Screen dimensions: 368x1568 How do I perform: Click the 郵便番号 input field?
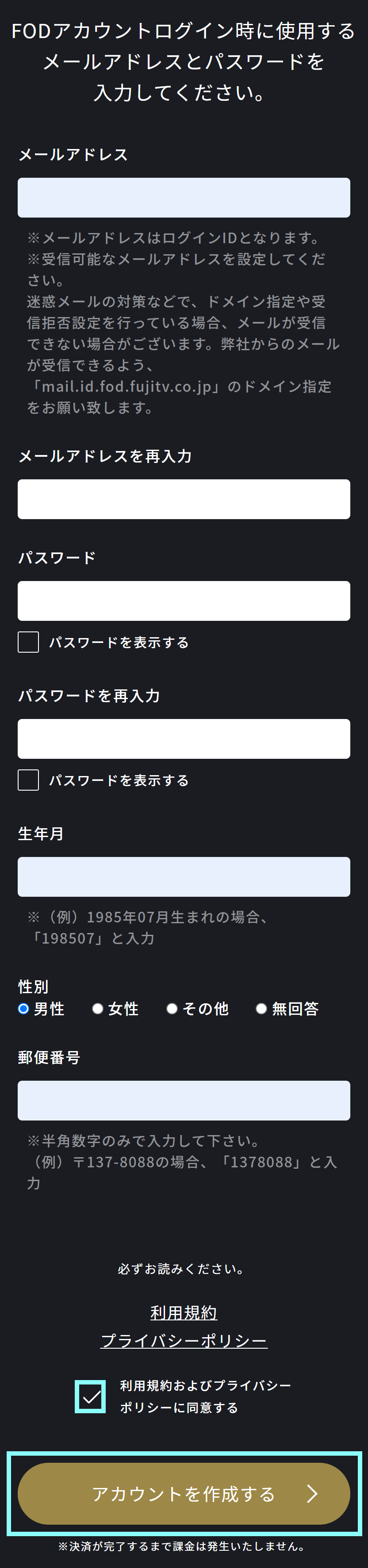(184, 1101)
